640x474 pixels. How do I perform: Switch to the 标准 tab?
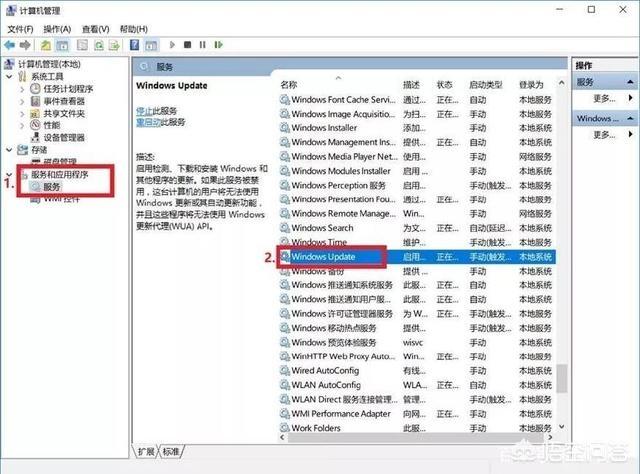click(x=171, y=452)
